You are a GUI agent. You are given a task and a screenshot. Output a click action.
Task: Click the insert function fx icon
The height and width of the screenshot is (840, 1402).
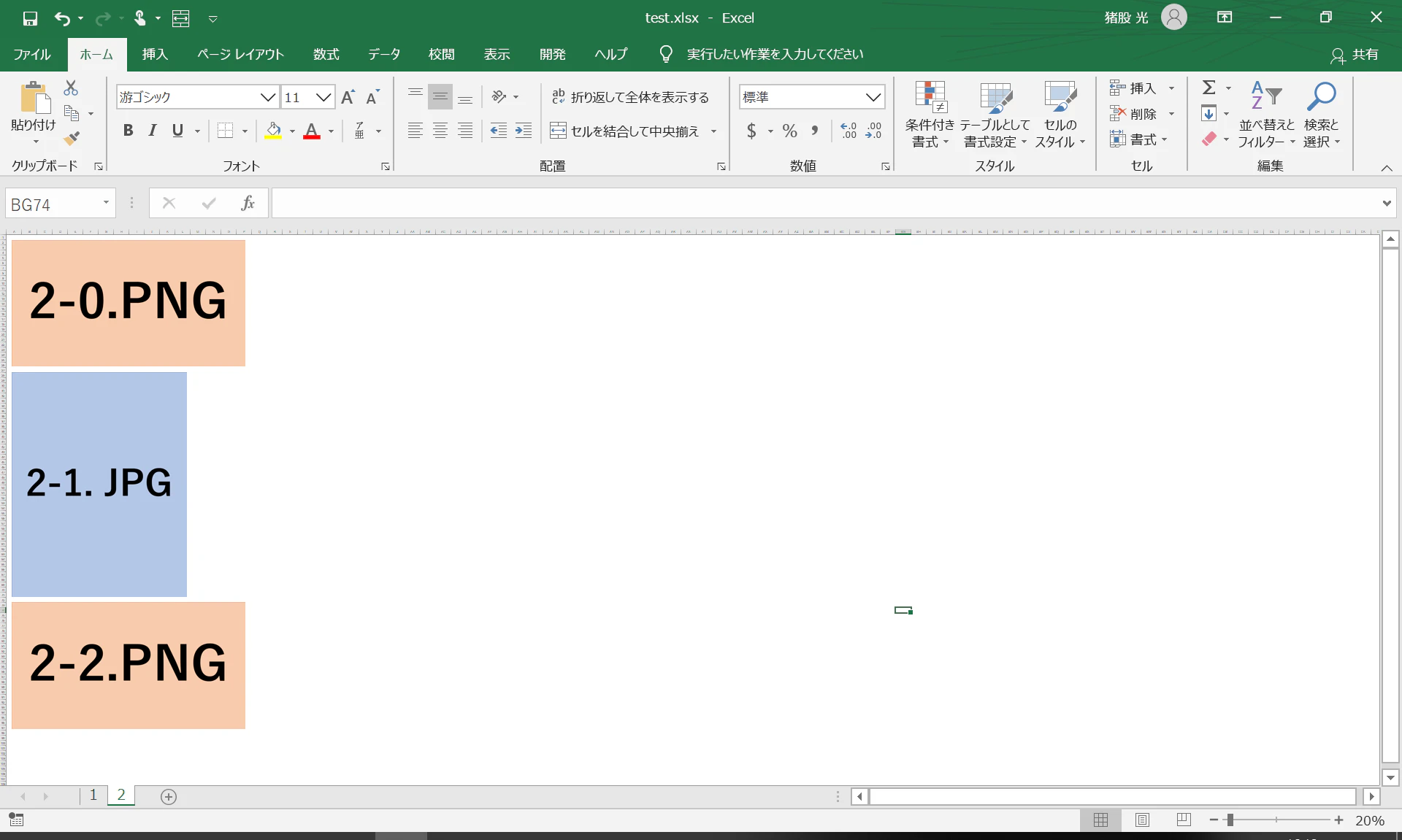click(248, 203)
